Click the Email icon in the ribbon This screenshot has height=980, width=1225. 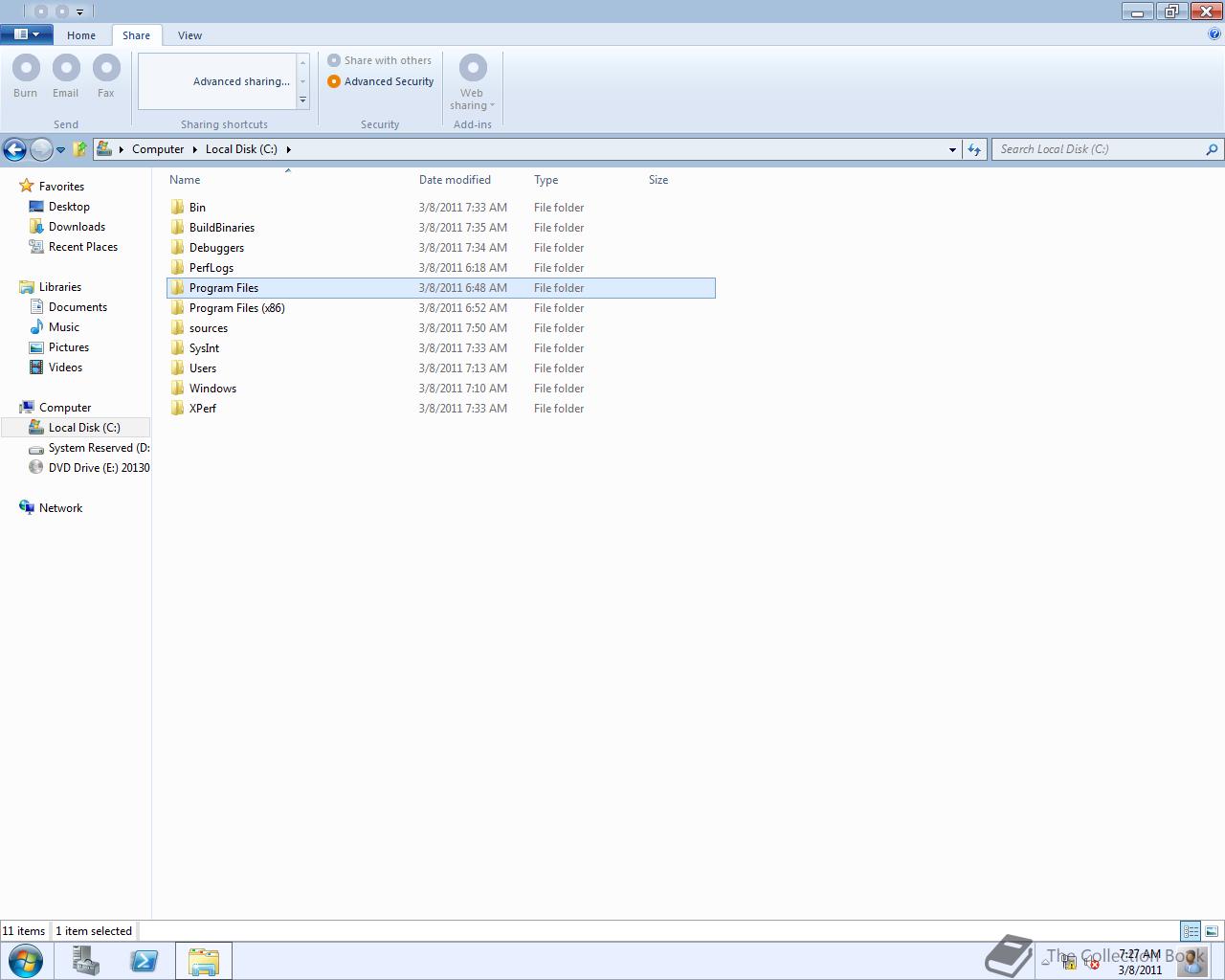(66, 68)
